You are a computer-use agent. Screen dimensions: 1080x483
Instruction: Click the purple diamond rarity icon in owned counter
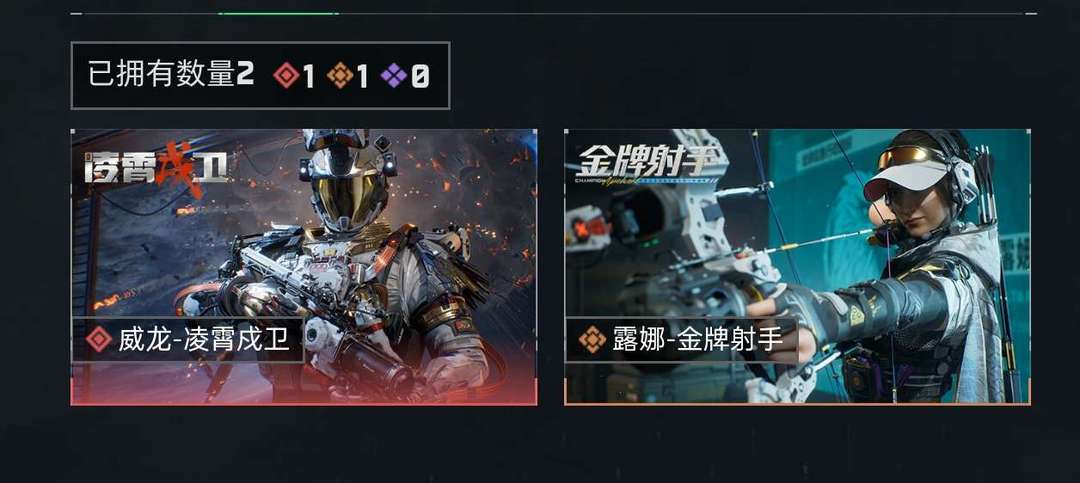[394, 75]
